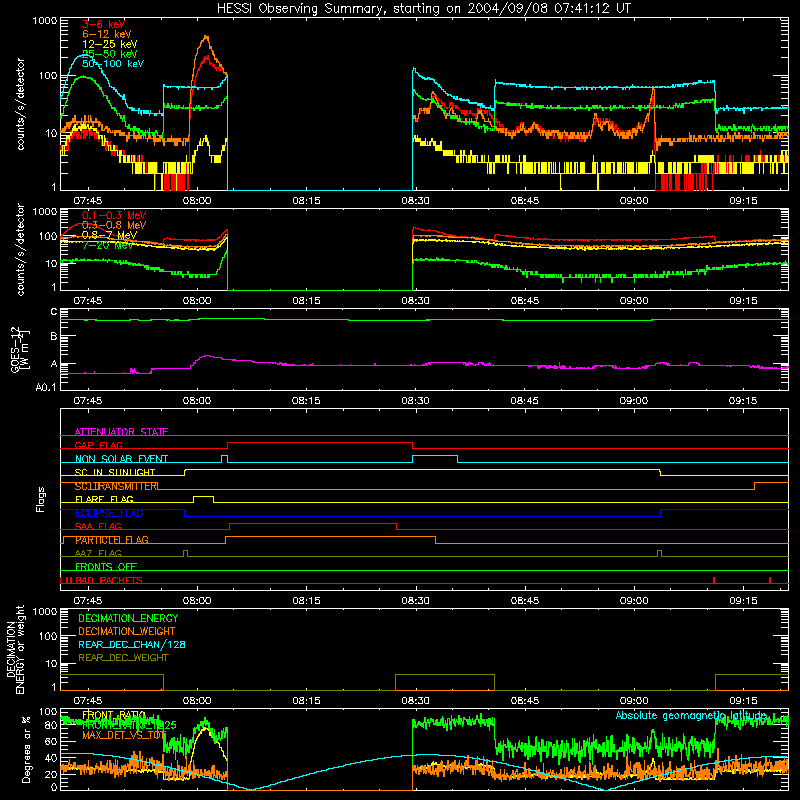Click the 09:00 time tick under the top keV panel
The height and width of the screenshot is (800, 800).
[x=634, y=201]
